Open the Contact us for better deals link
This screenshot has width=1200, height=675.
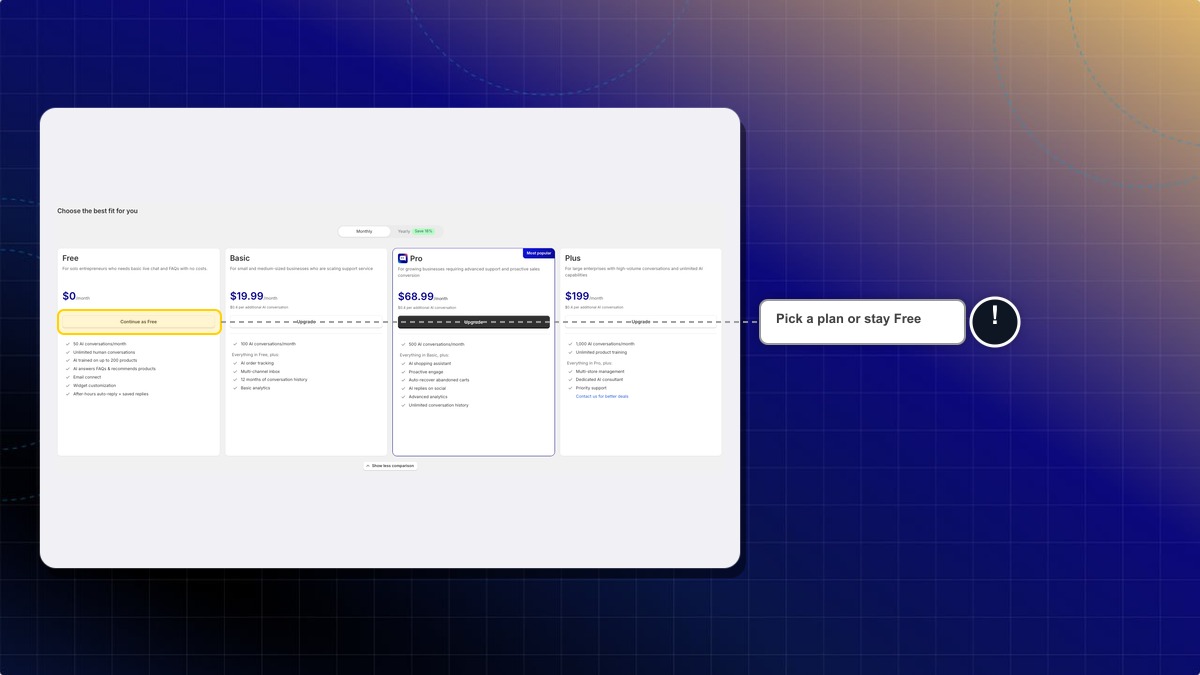pyautogui.click(x=602, y=396)
